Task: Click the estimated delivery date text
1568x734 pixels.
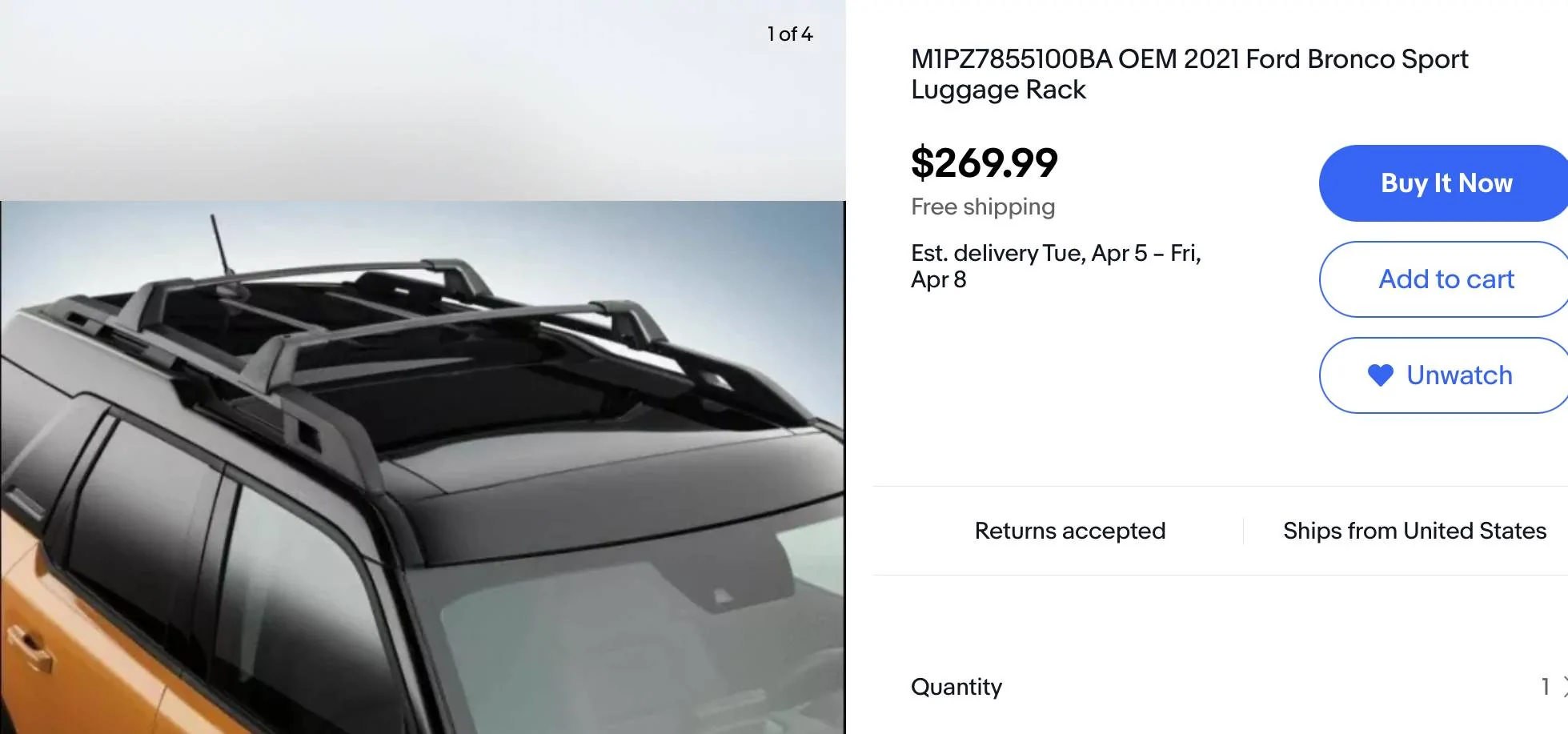Action: pos(1055,266)
